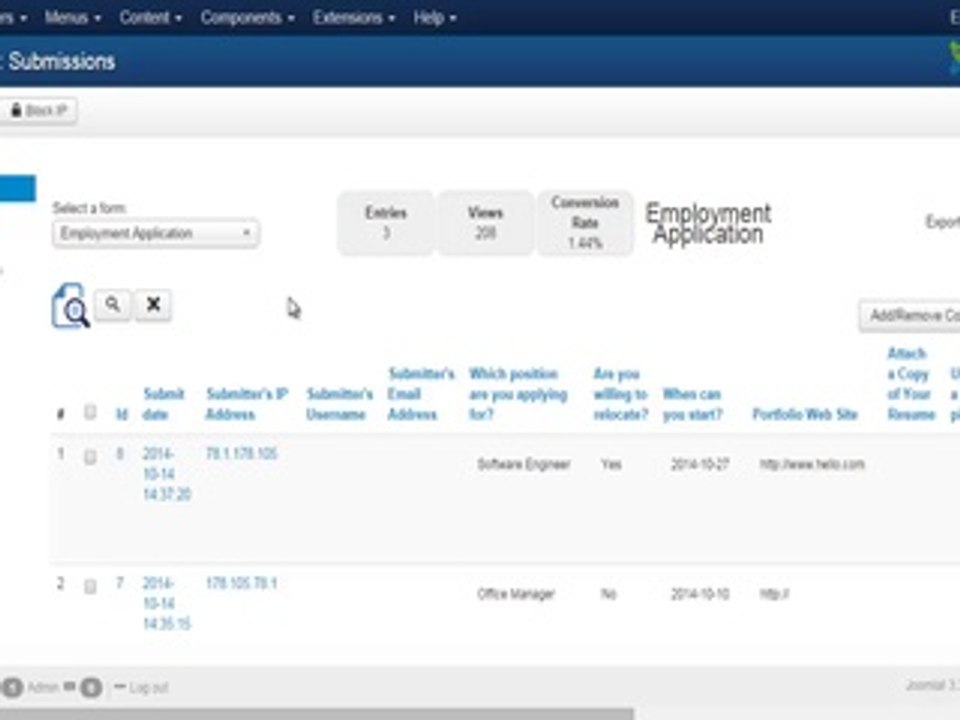
Task: Sort by Are you willing to relocate
Action: coord(620,394)
